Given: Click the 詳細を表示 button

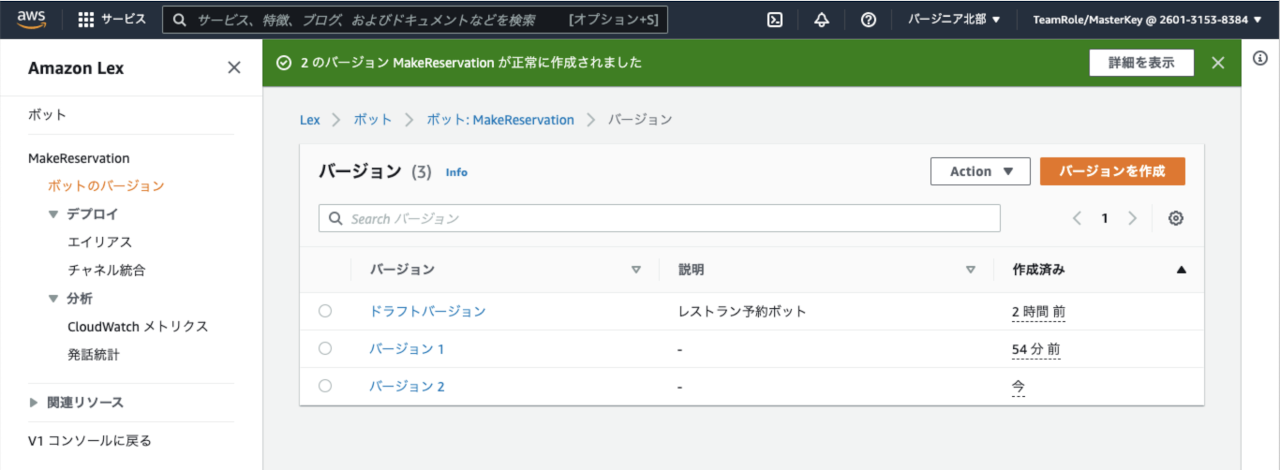Looking at the screenshot, I should point(1141,62).
